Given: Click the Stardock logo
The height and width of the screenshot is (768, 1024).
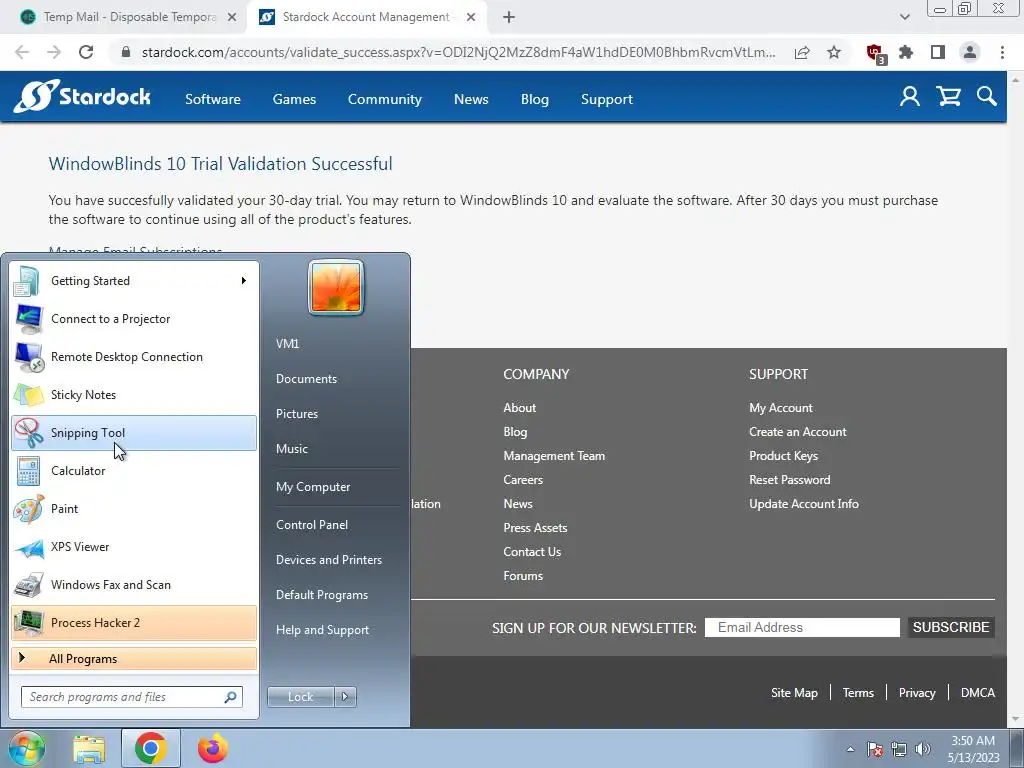Looking at the screenshot, I should point(82,97).
